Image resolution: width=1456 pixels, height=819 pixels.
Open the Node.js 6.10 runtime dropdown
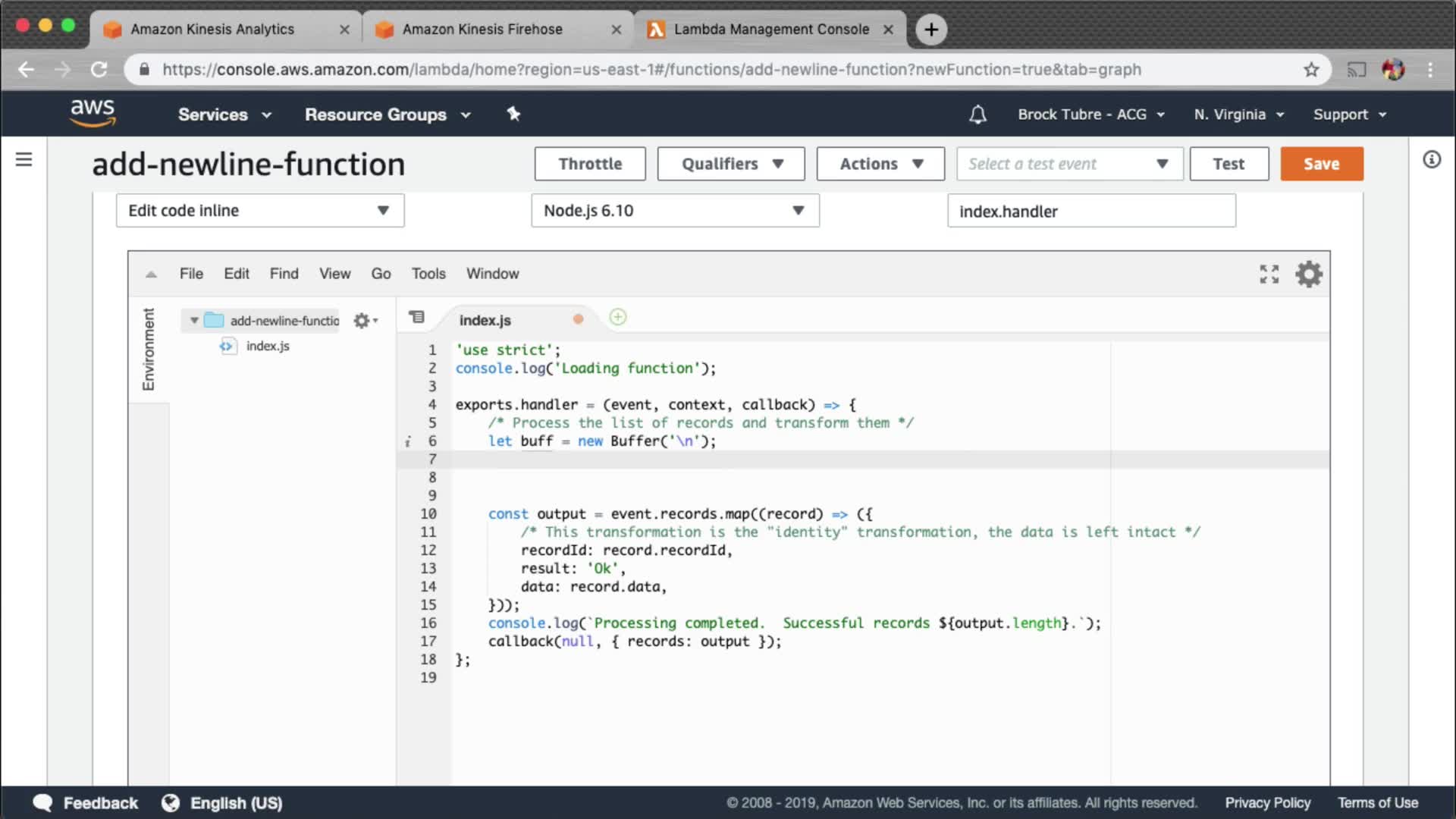tap(674, 211)
